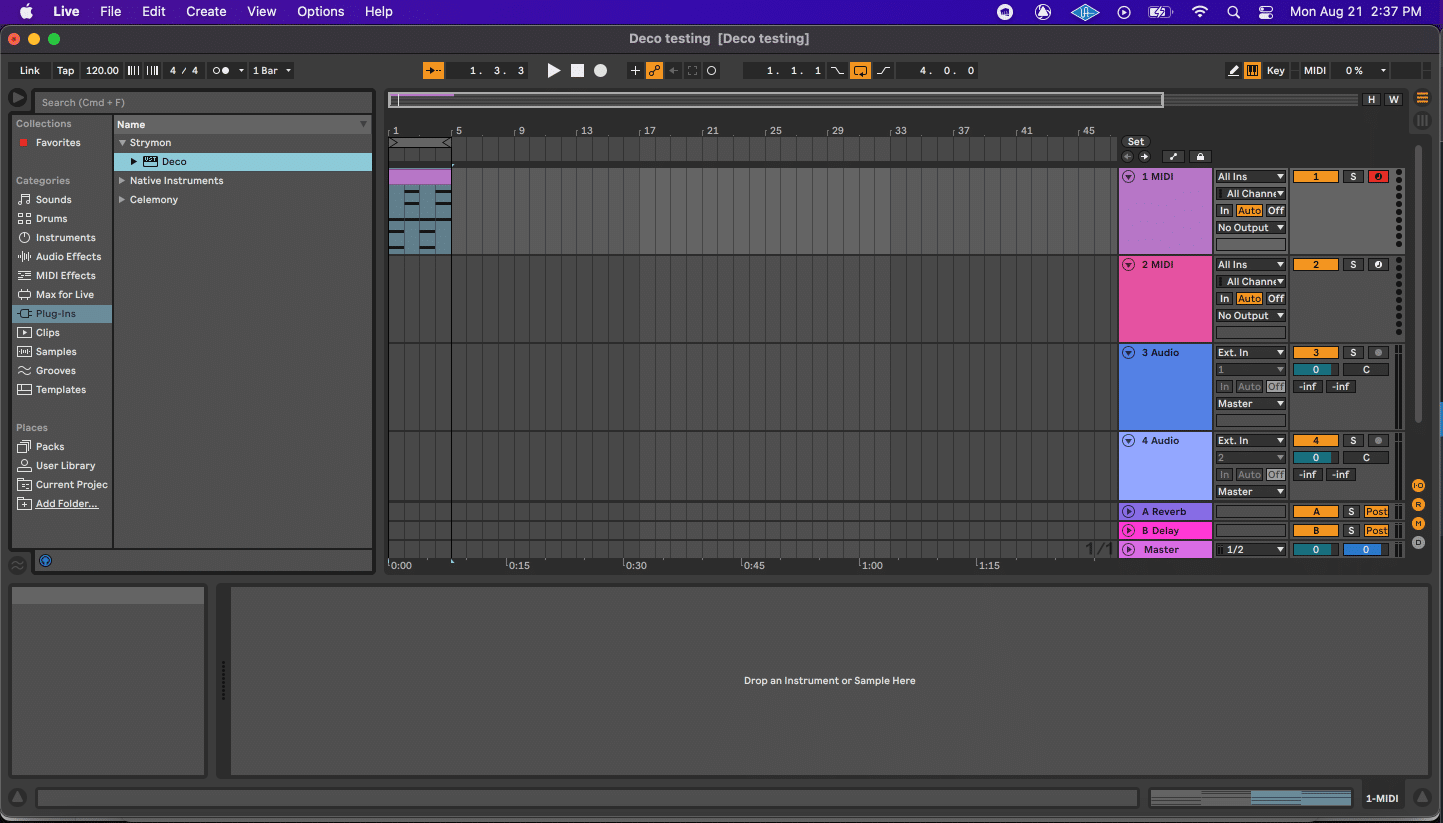Solo the 1 MIDI track
The image size is (1443, 823).
pyautogui.click(x=1352, y=176)
